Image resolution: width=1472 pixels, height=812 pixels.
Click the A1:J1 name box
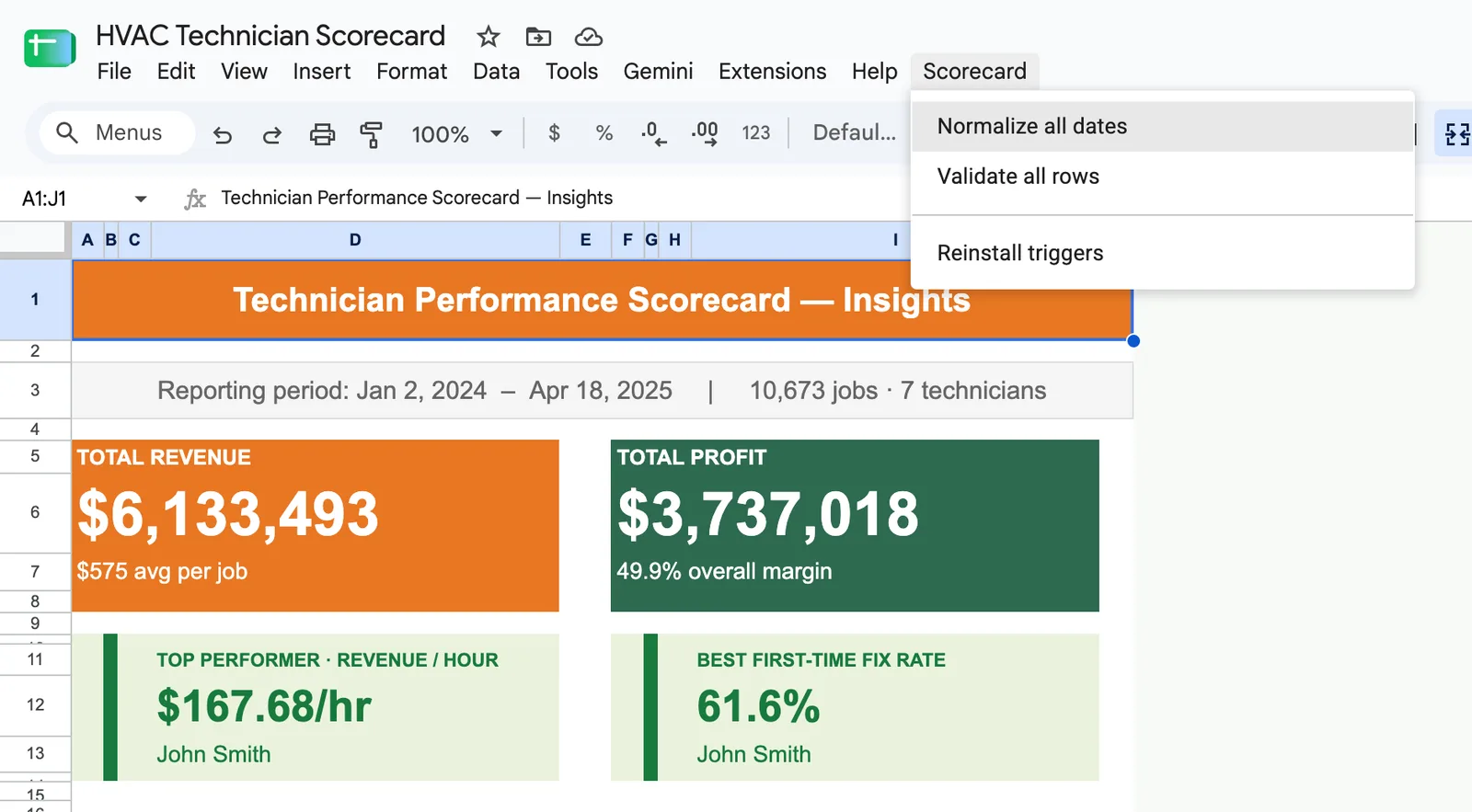(44, 199)
